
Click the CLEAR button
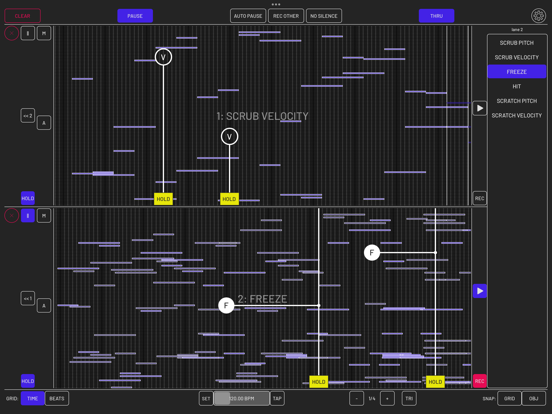pyautogui.click(x=23, y=16)
